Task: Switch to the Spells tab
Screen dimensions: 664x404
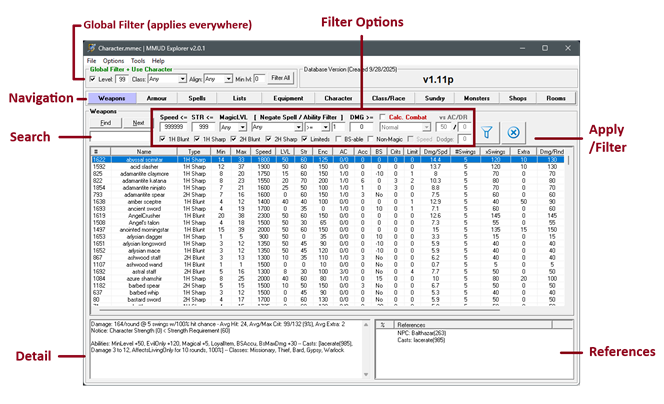Action: [x=197, y=98]
